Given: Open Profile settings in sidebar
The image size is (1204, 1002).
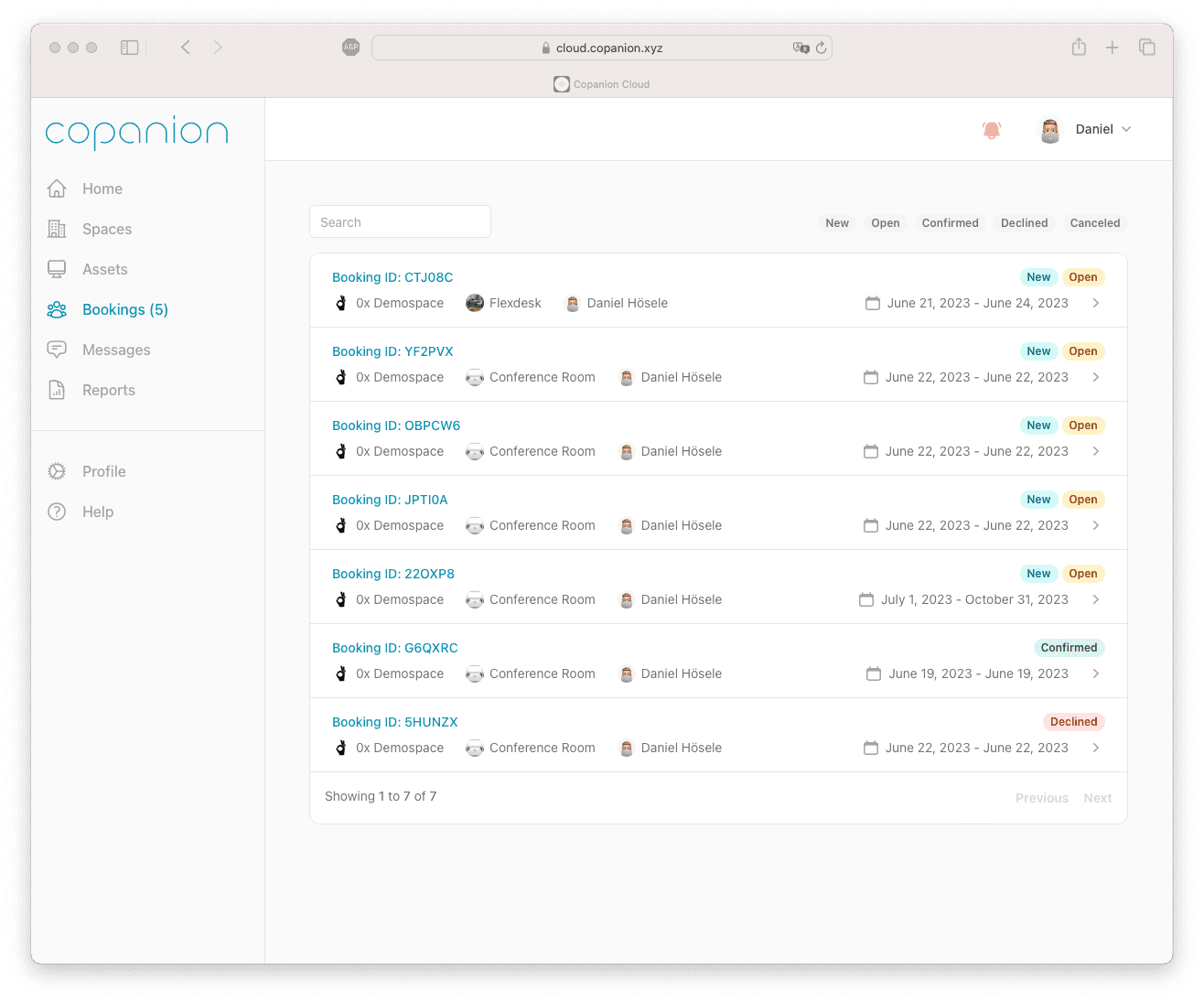Looking at the screenshot, I should point(103,471).
